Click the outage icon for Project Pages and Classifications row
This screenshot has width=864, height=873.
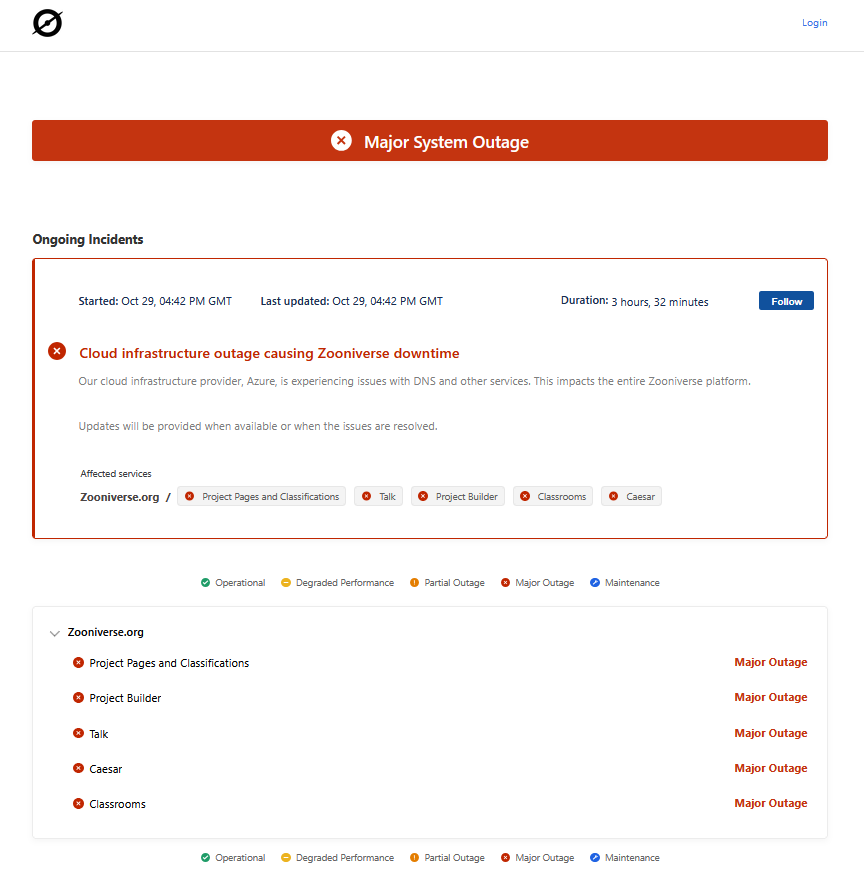tap(78, 663)
